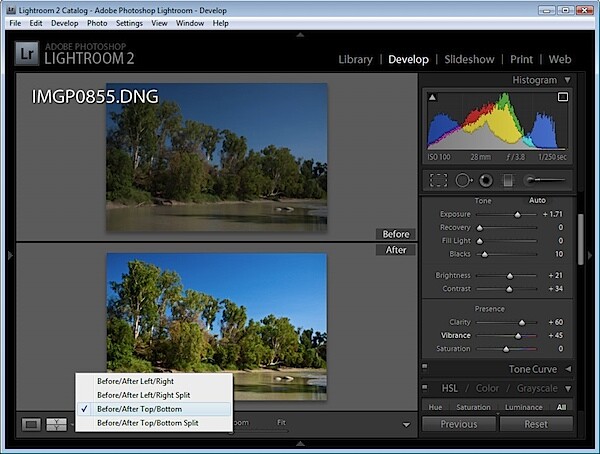Select the Crop Overlay tool
This screenshot has height=454, width=600.
(438, 180)
